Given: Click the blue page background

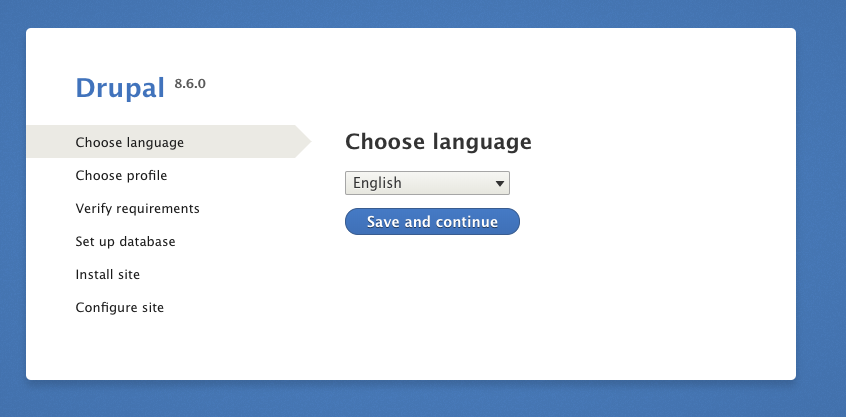Looking at the screenshot, I should (x=820, y=216).
